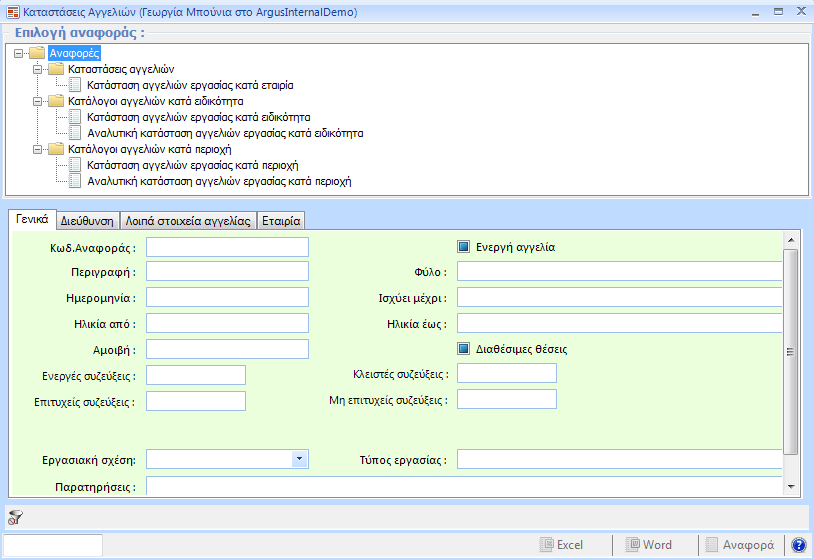Collapse the Κατάλογοι αγγελιών κατά ειδικότητα node
The height and width of the screenshot is (560, 814).
point(37,101)
